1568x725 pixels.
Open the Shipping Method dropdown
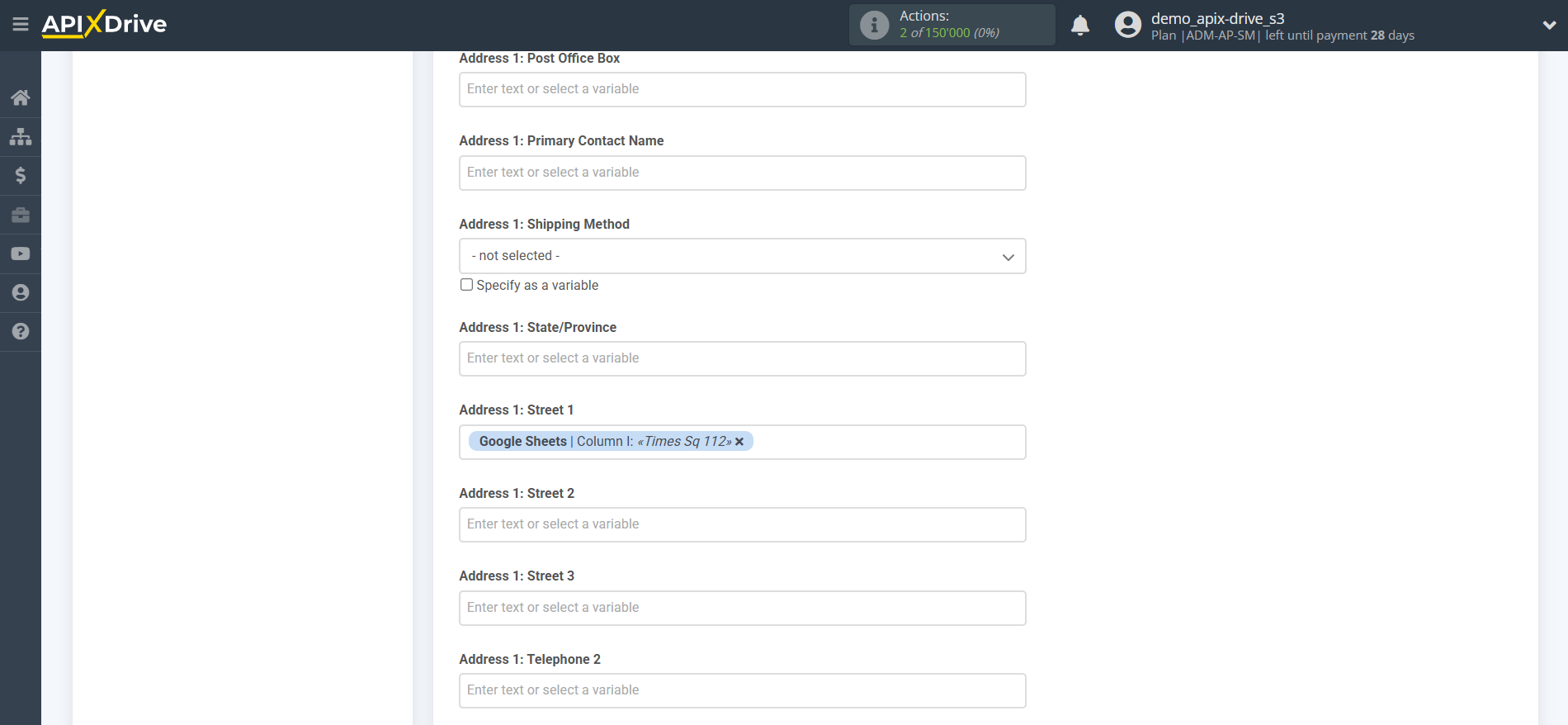pyautogui.click(x=742, y=256)
